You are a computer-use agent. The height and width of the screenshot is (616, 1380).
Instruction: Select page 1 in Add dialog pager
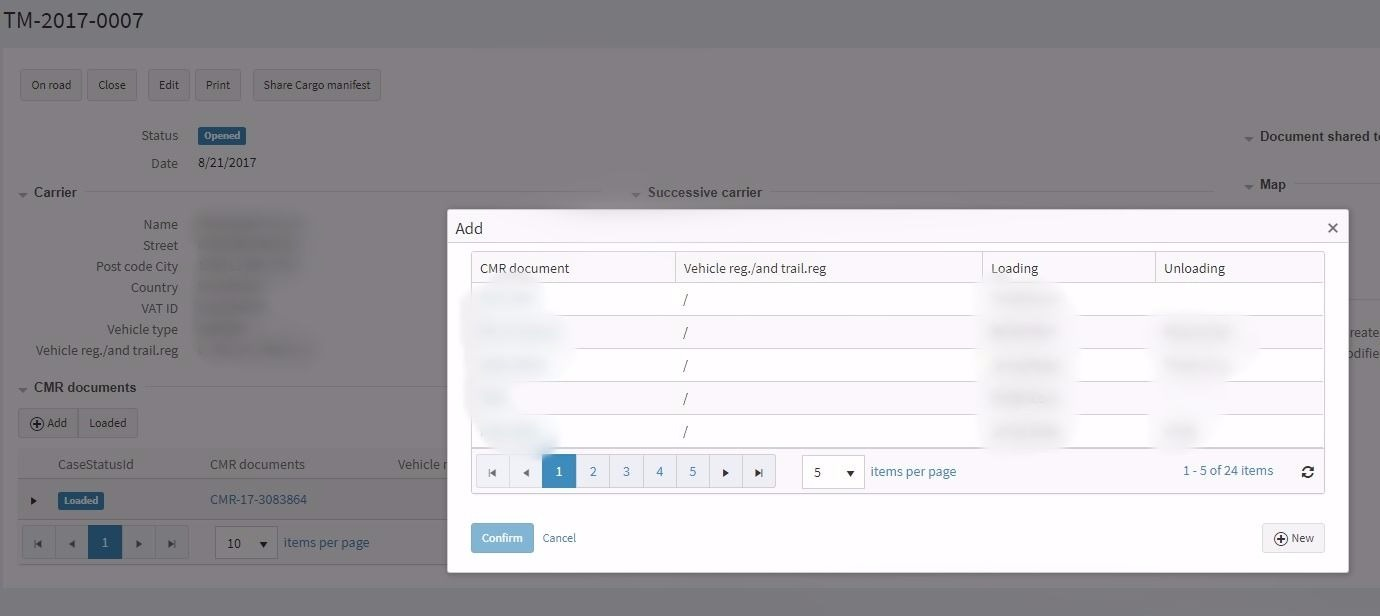559,472
